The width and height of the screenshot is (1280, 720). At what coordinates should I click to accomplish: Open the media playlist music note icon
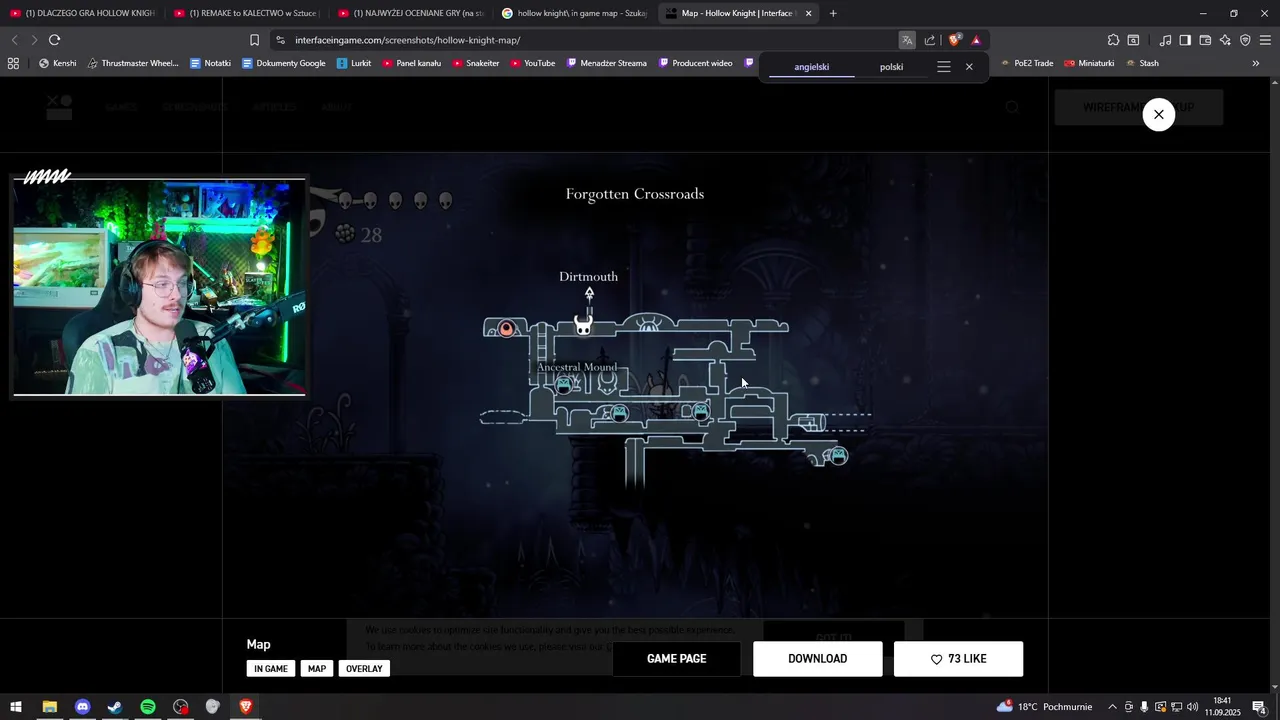[x=1165, y=40]
